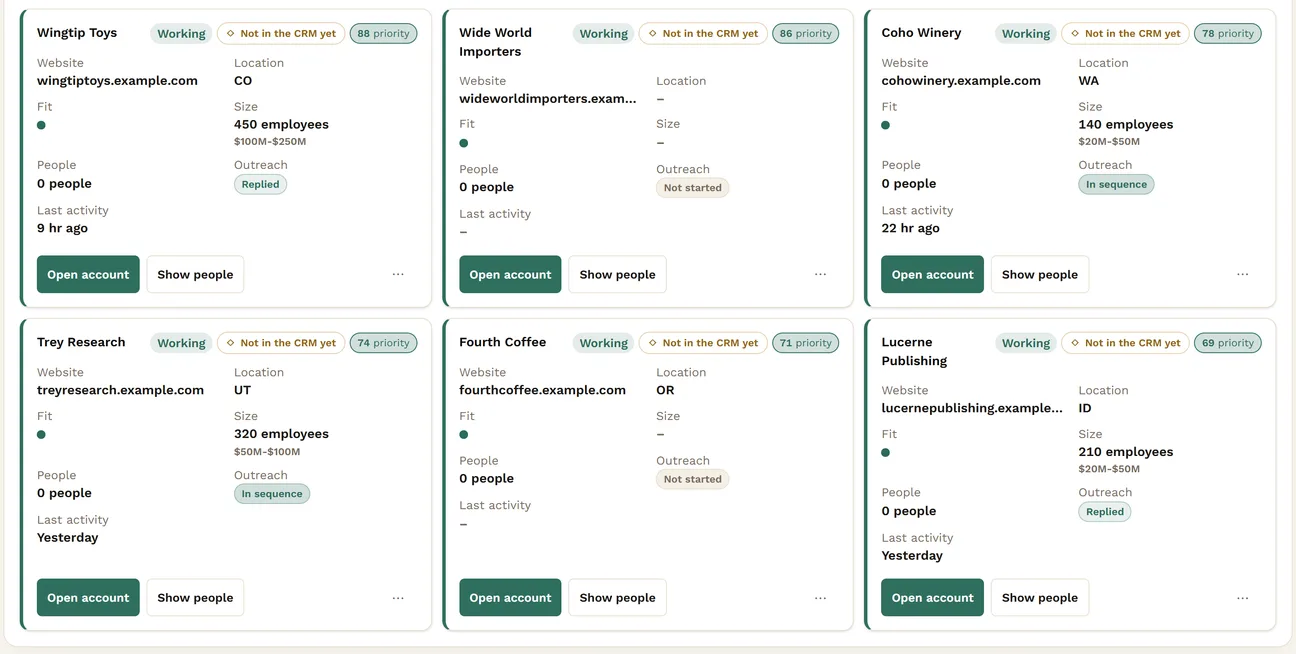Click the Fit dot on Lucerne Publishing
The width and height of the screenshot is (1296, 654).
click(x=886, y=453)
